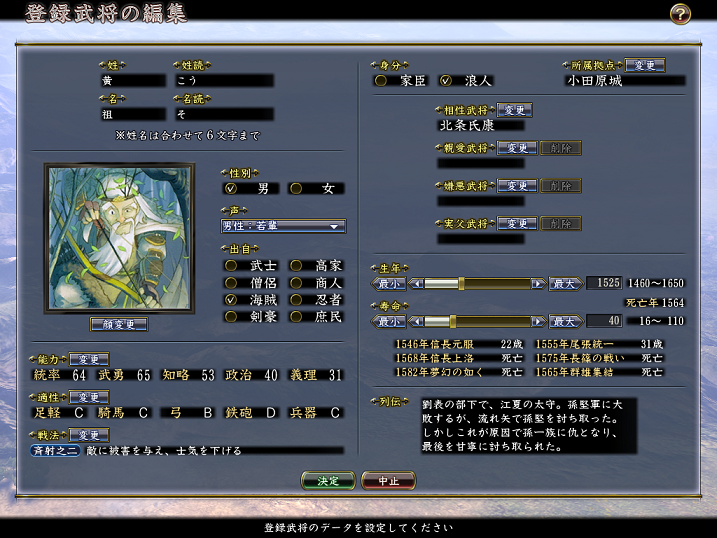717x538 pixels.
Task: Click the 姓 surname input field
Action: 132,80
